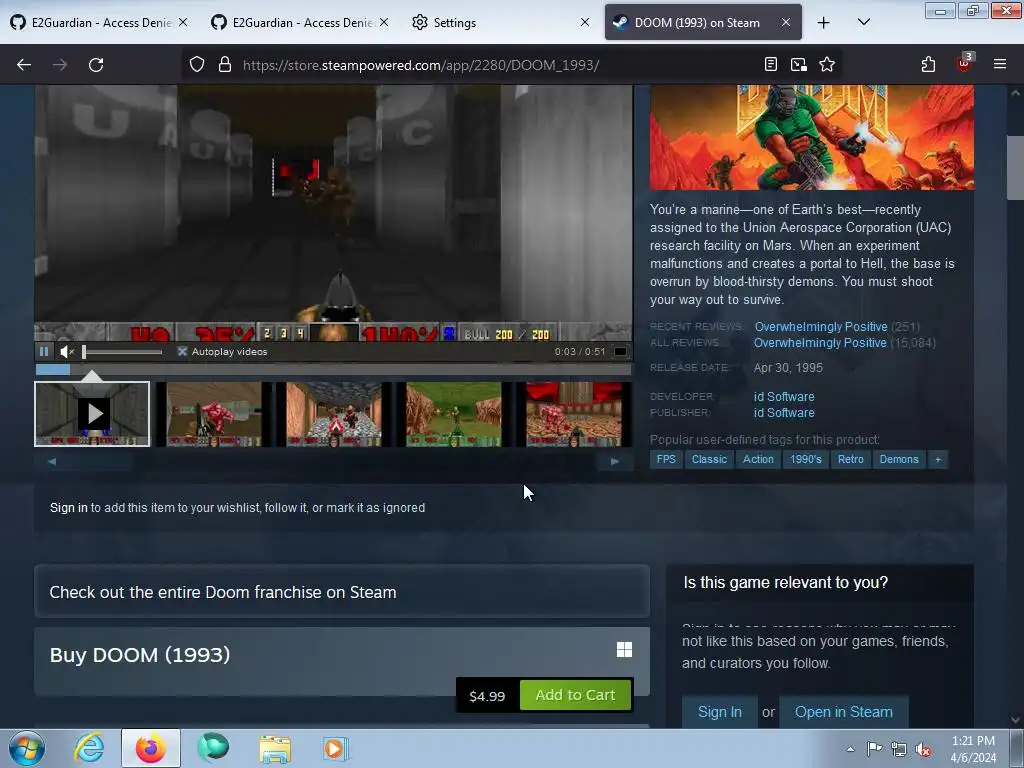
Task: Open Action Center flag tray icon
Action: tap(874, 748)
